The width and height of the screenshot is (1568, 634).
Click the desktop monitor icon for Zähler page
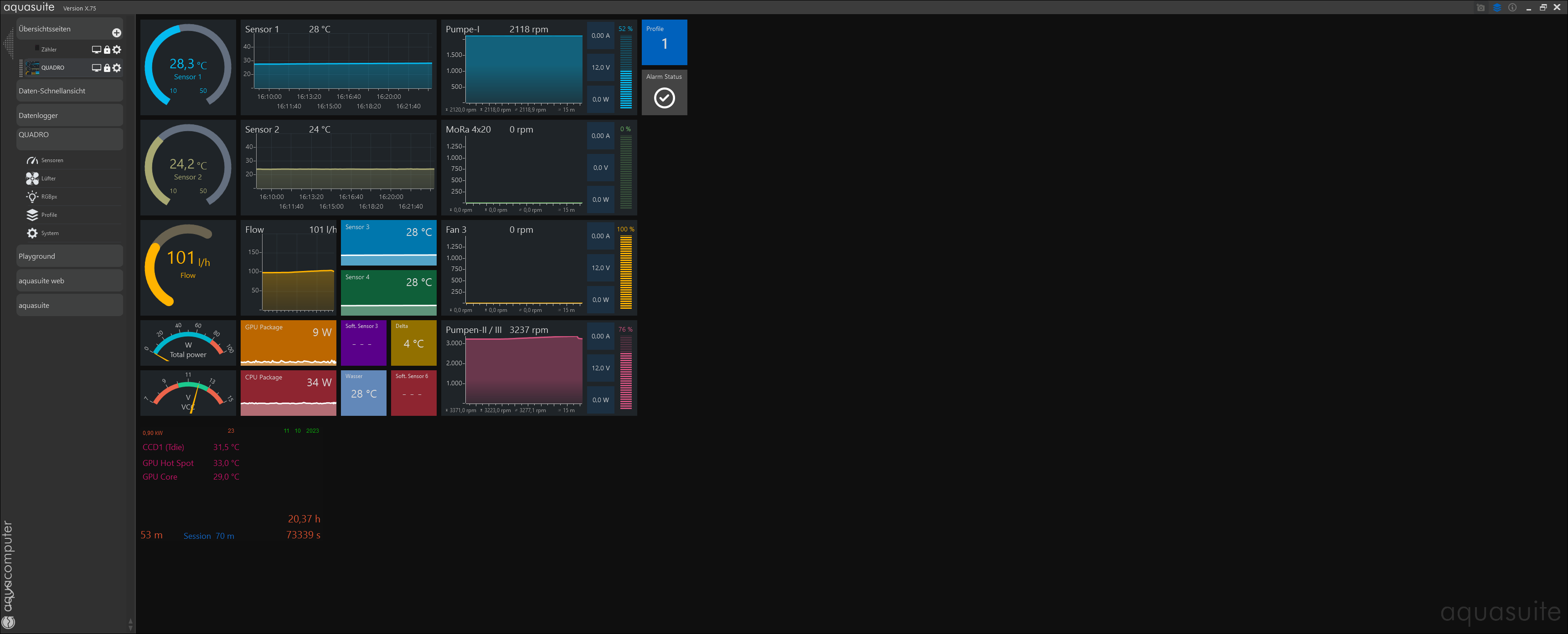click(x=96, y=50)
